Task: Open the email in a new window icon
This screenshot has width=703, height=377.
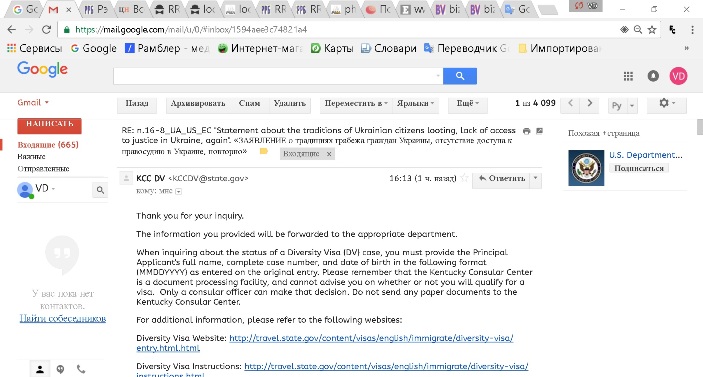Action: (x=539, y=131)
